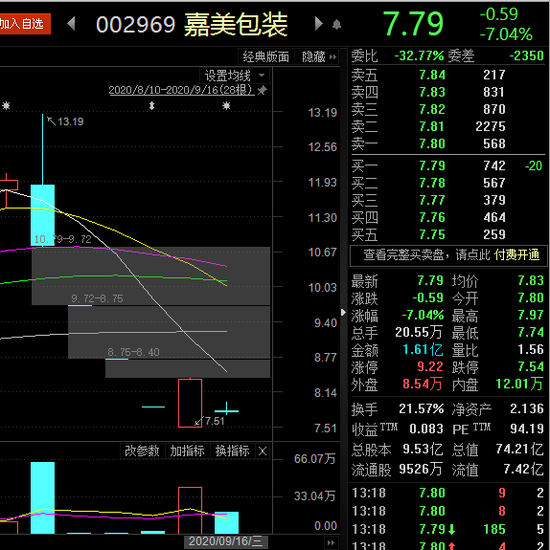550x550 pixels.
Task: Click the 2020/09/16 date label
Action: 226,542
